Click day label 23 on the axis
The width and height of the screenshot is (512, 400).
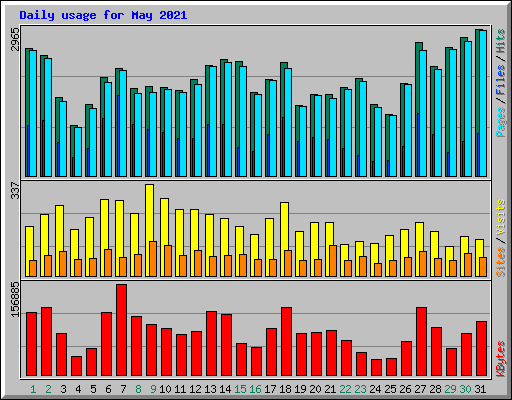click(x=360, y=389)
